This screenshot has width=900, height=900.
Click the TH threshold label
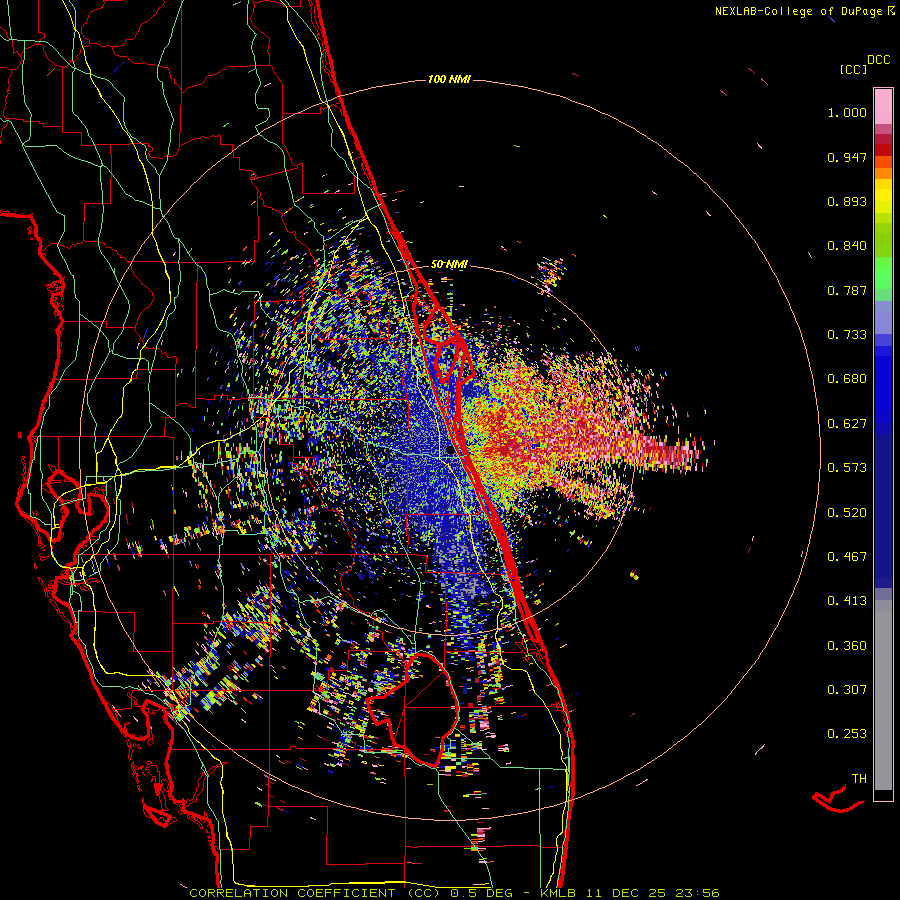point(859,779)
